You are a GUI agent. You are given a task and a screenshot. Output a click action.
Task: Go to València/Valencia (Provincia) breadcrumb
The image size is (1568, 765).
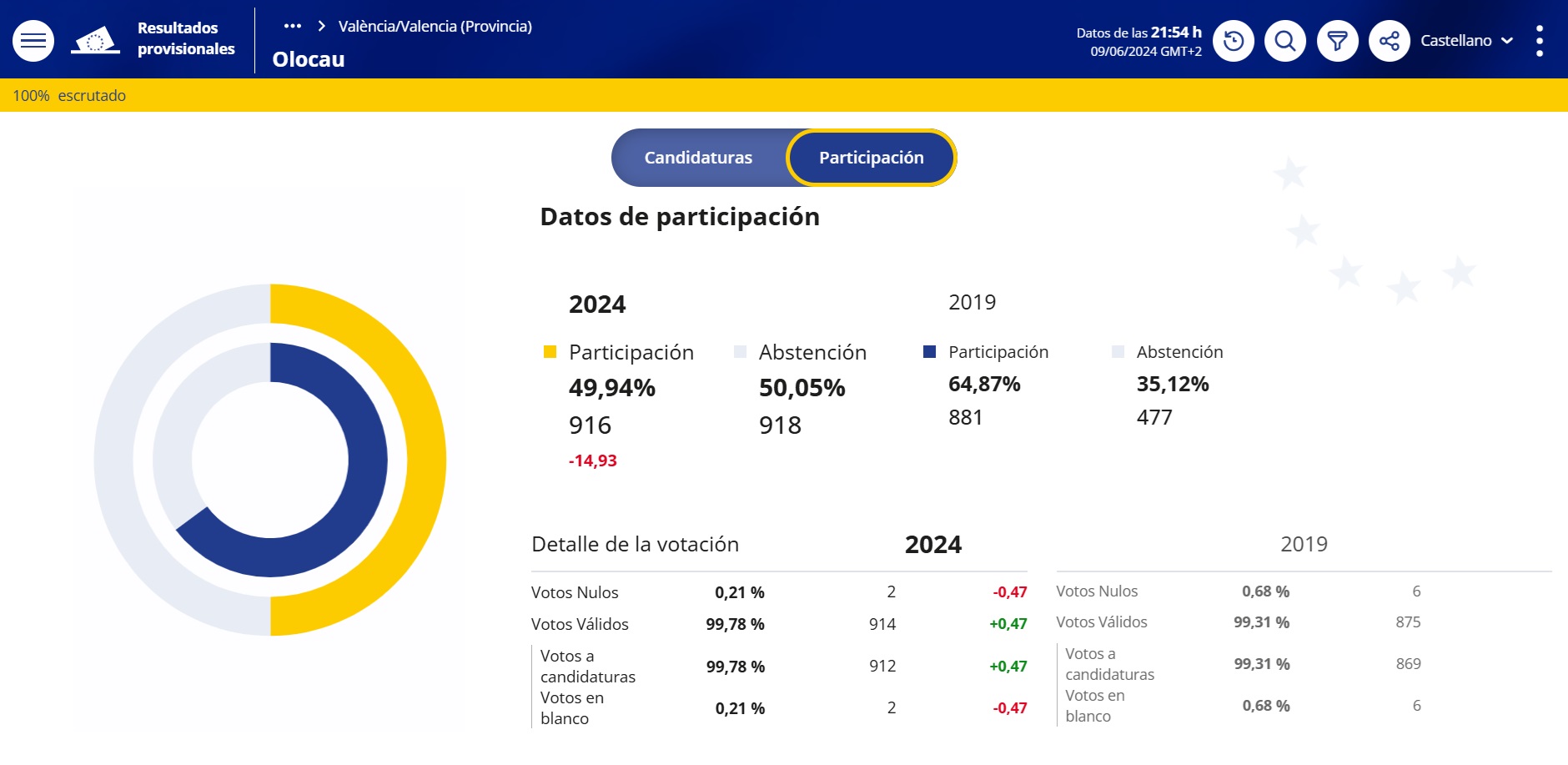(x=435, y=26)
